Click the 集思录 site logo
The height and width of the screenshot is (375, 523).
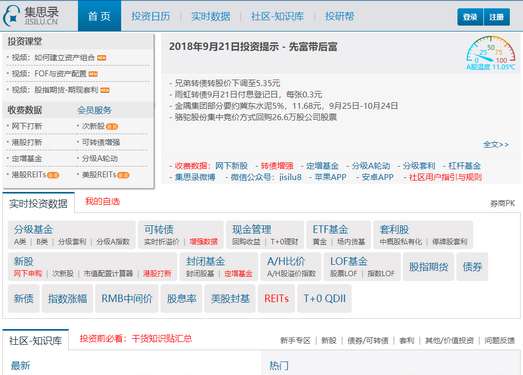click(x=31, y=16)
